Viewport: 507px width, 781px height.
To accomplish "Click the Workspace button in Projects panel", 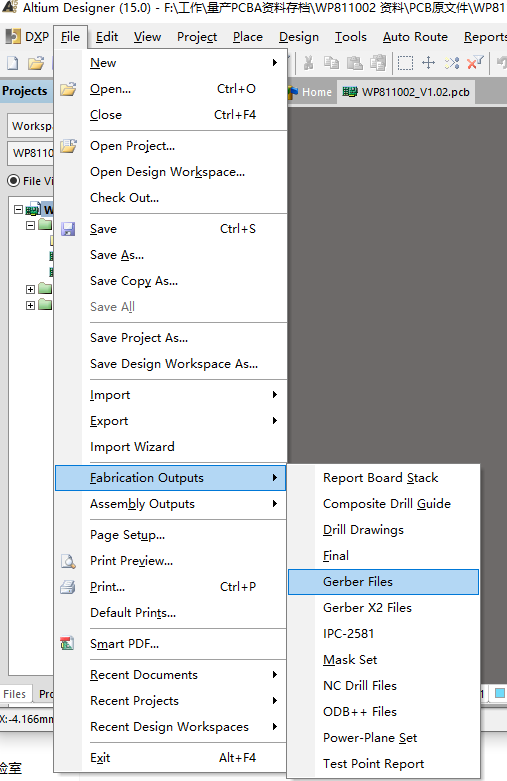I will [31, 126].
